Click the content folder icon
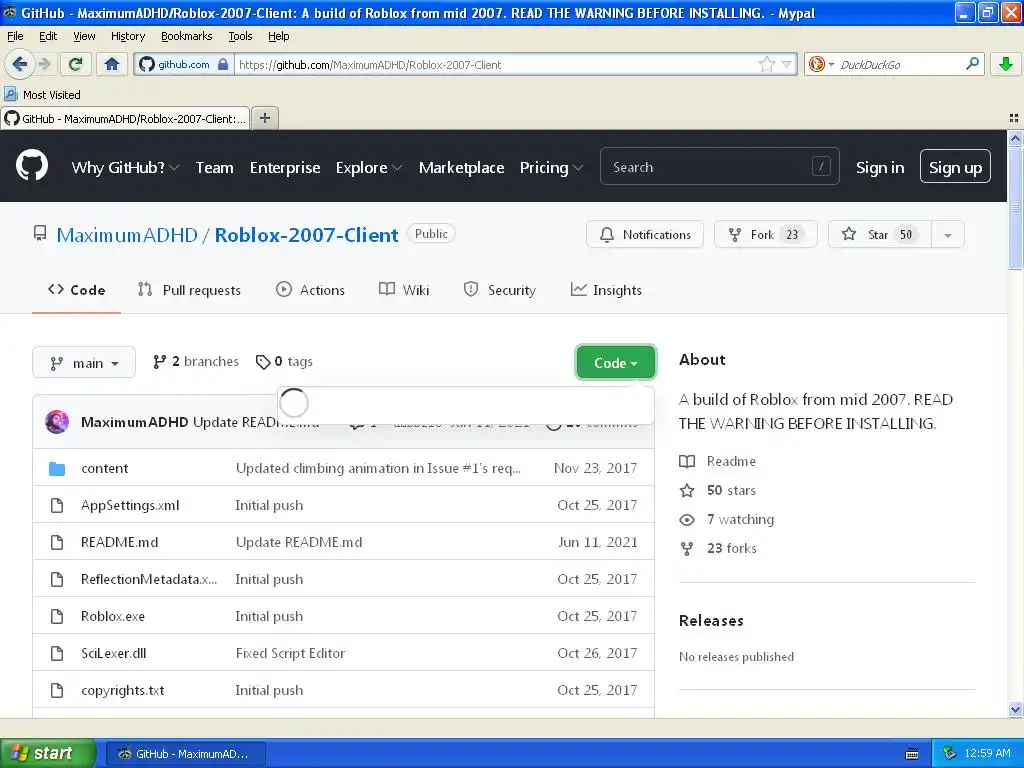Image resolution: width=1024 pixels, height=768 pixels. pos(57,468)
